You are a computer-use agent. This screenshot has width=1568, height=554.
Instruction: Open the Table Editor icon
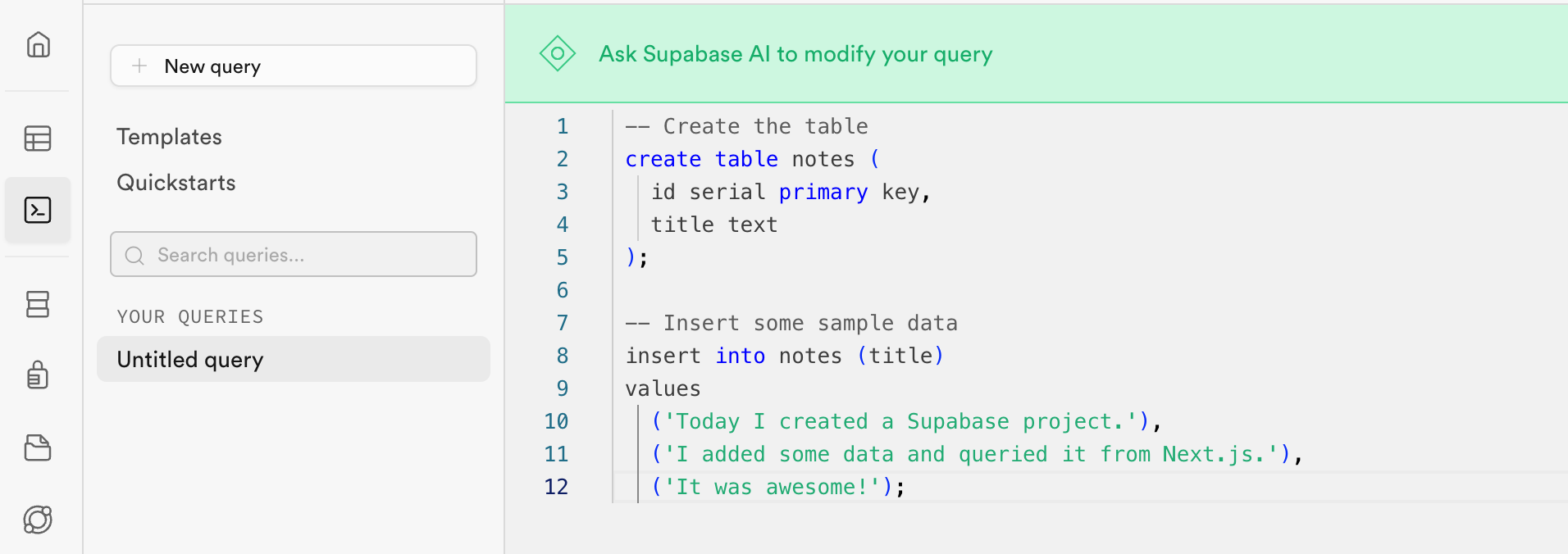click(38, 138)
